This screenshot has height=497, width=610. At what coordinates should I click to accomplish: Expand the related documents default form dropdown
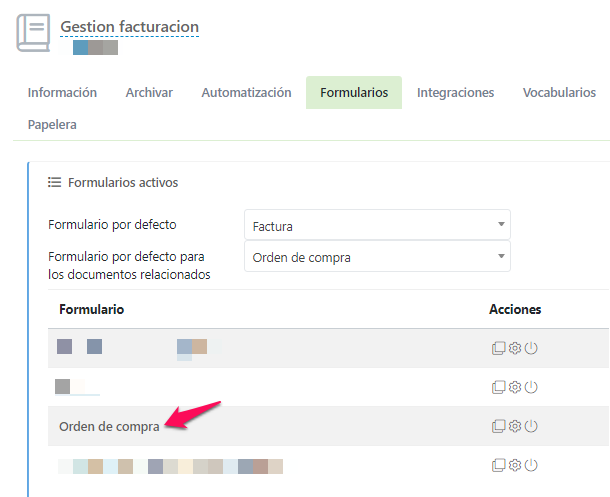(x=377, y=257)
